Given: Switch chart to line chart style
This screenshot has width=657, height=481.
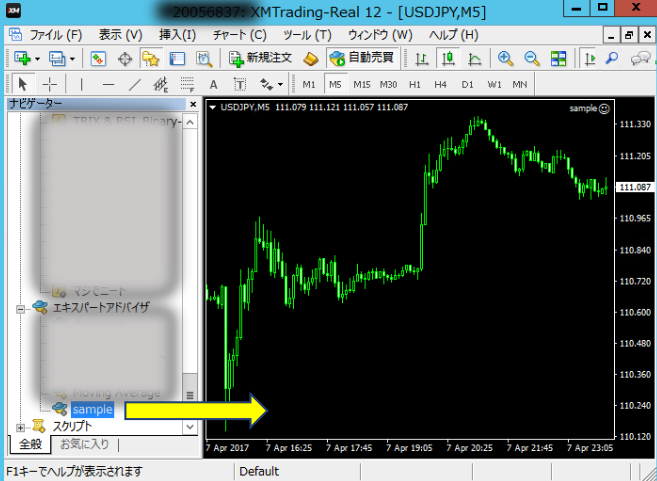Looking at the screenshot, I should pos(474,59).
